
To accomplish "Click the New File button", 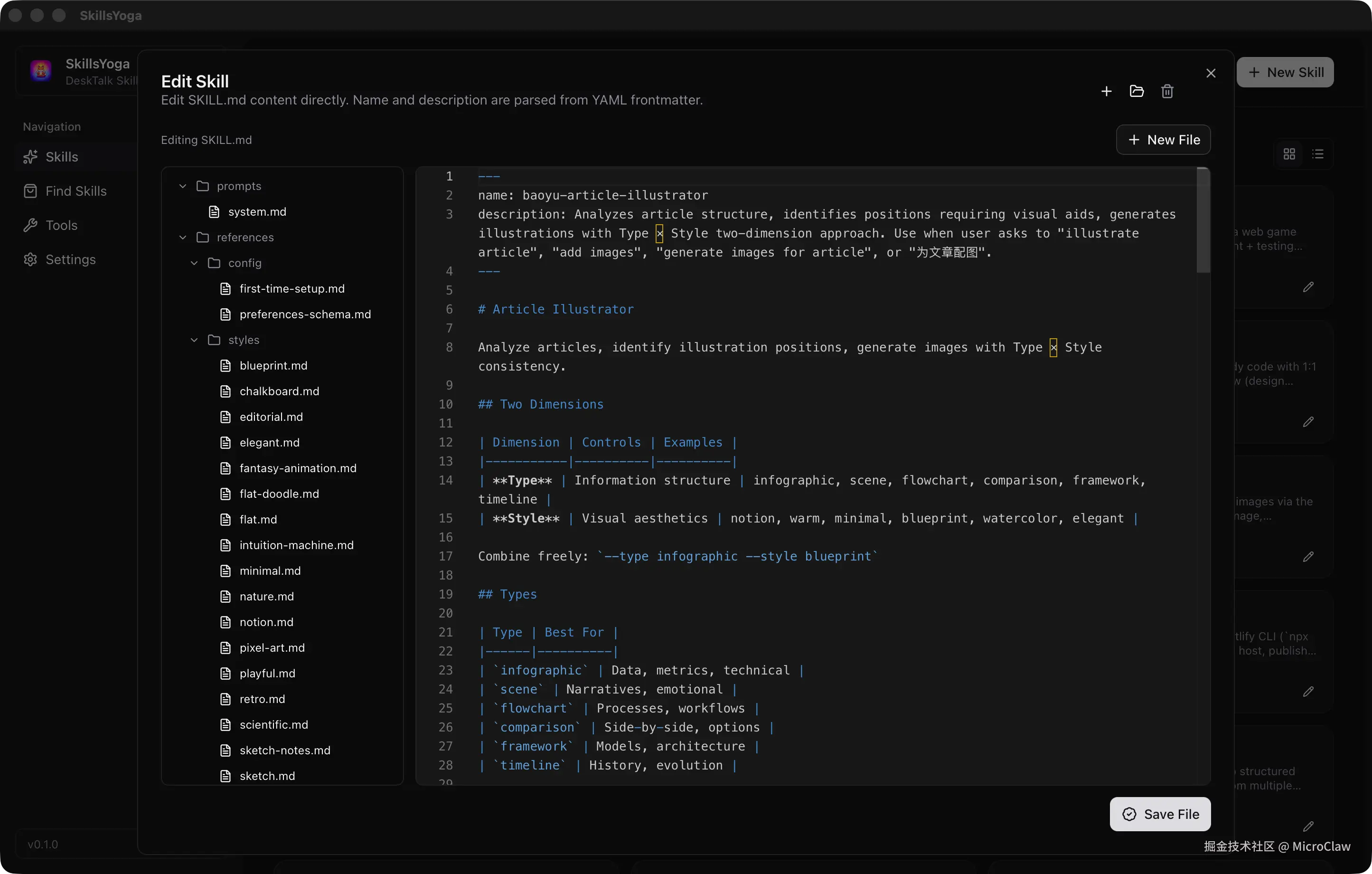I will click(1163, 140).
